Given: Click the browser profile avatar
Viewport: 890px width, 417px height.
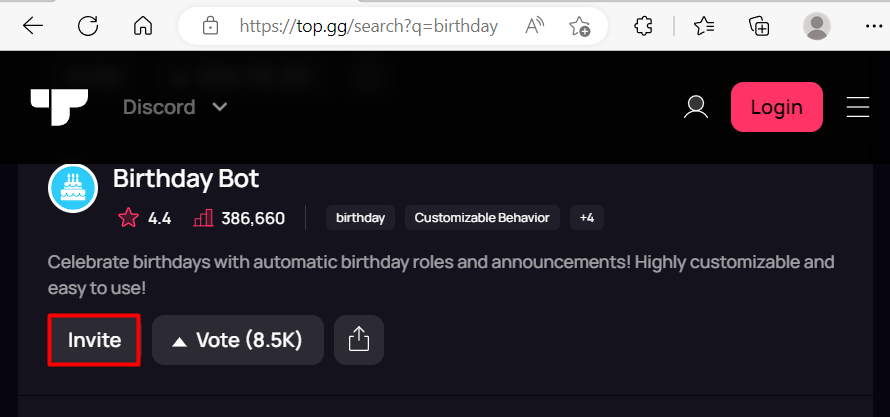Looking at the screenshot, I should tap(817, 26).
